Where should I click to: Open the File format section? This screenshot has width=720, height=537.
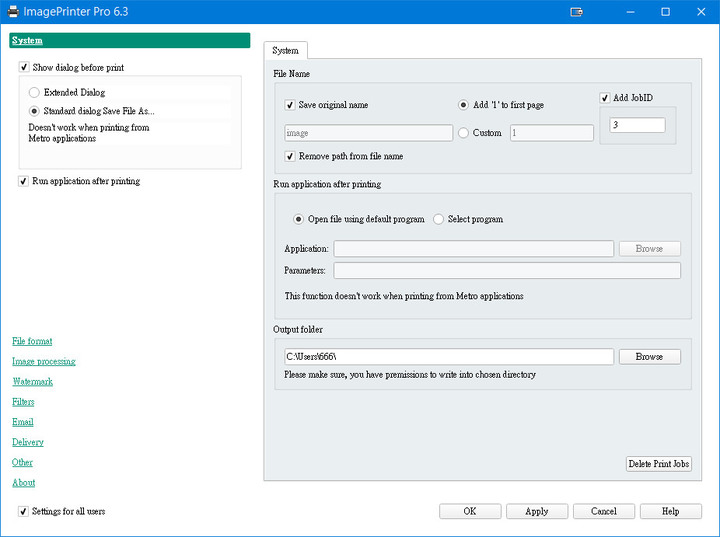click(32, 341)
